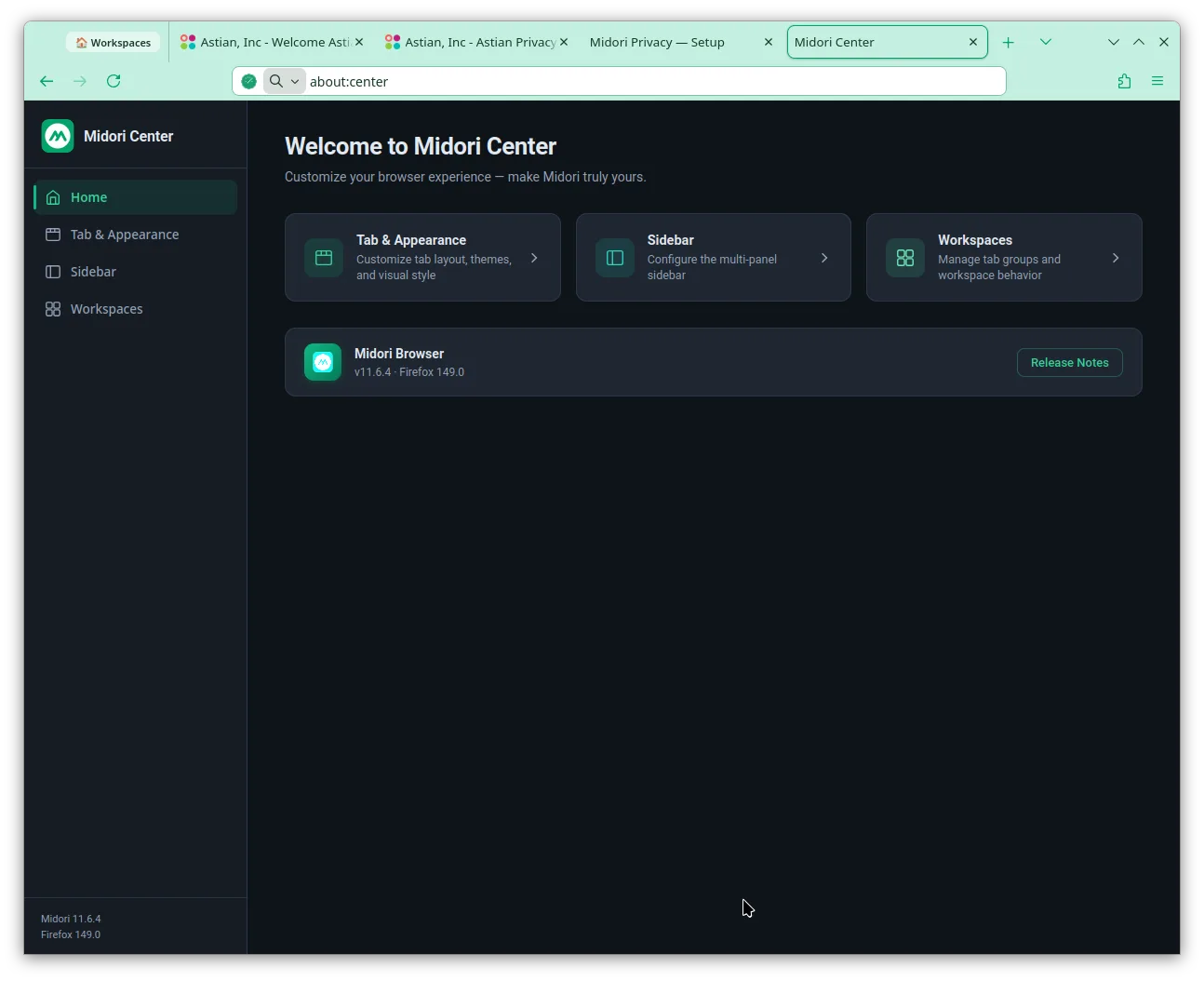1204x981 pixels.
Task: Reload the page with the refresh icon
Action: pyautogui.click(x=114, y=81)
